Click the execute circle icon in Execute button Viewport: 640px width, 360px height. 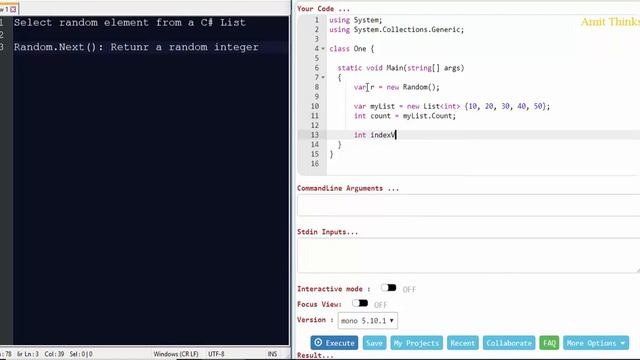click(x=318, y=342)
